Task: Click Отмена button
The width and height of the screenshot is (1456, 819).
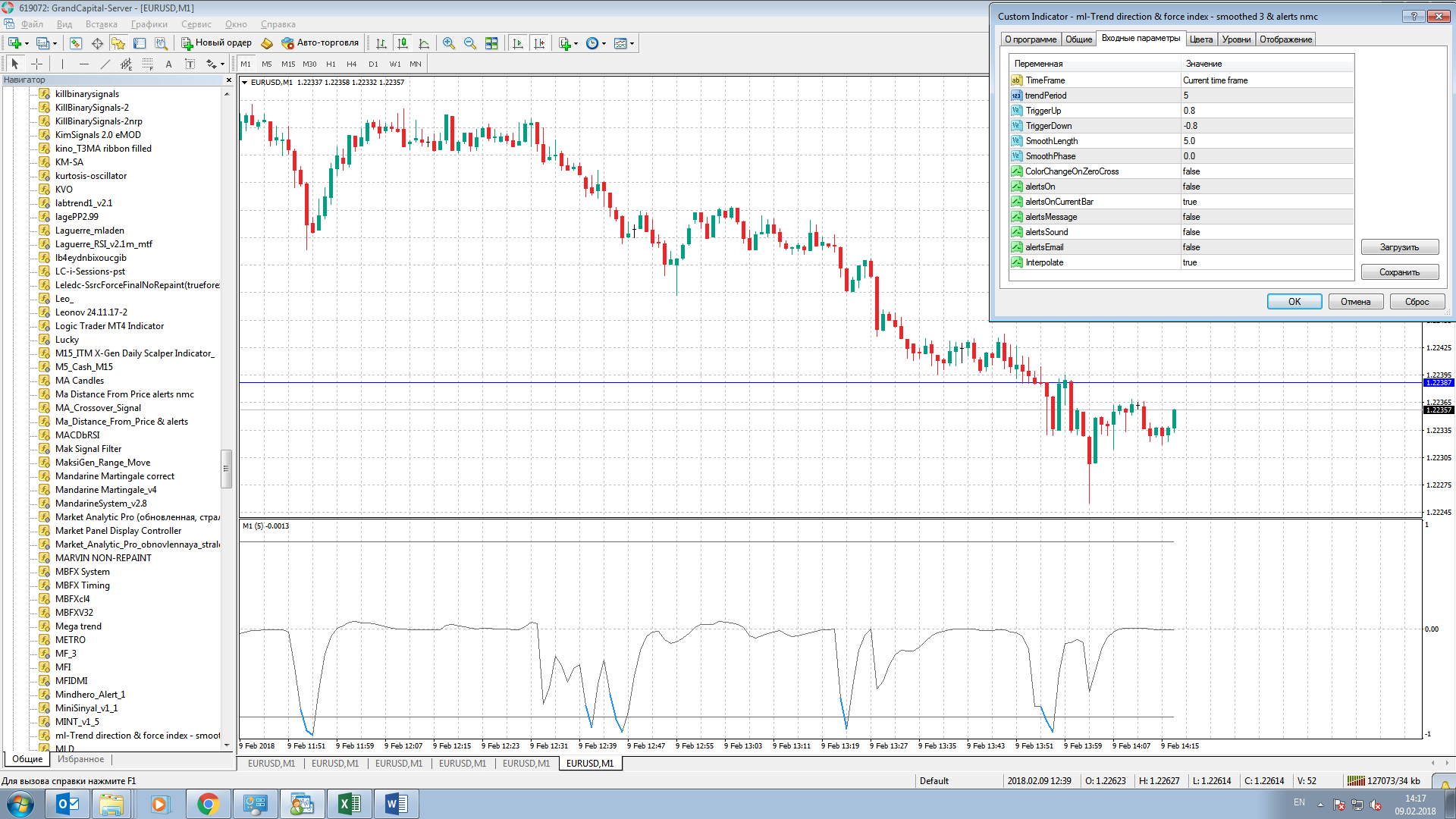Action: [1355, 302]
